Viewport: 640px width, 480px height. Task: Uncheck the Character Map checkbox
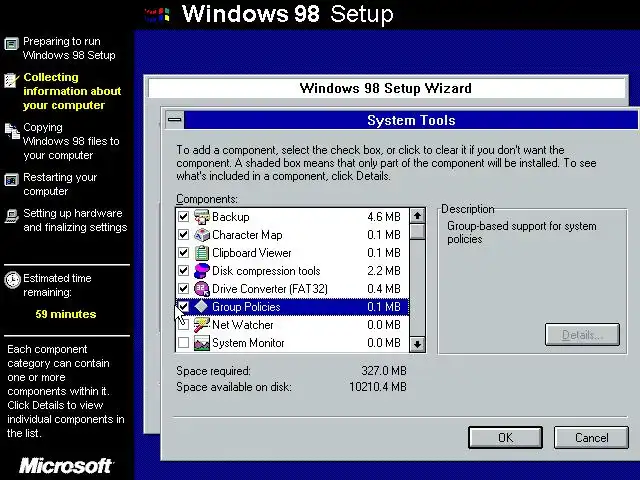tap(183, 234)
